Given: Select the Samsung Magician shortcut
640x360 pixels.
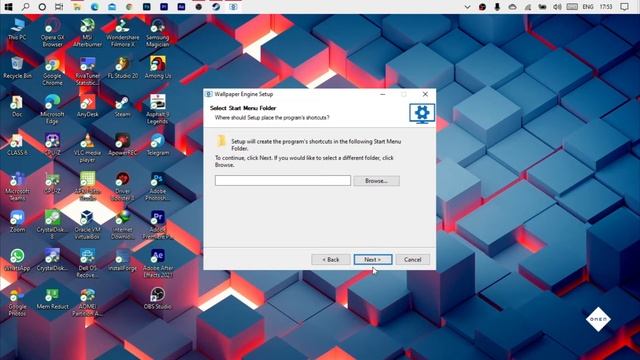Looking at the screenshot, I should (158, 33).
